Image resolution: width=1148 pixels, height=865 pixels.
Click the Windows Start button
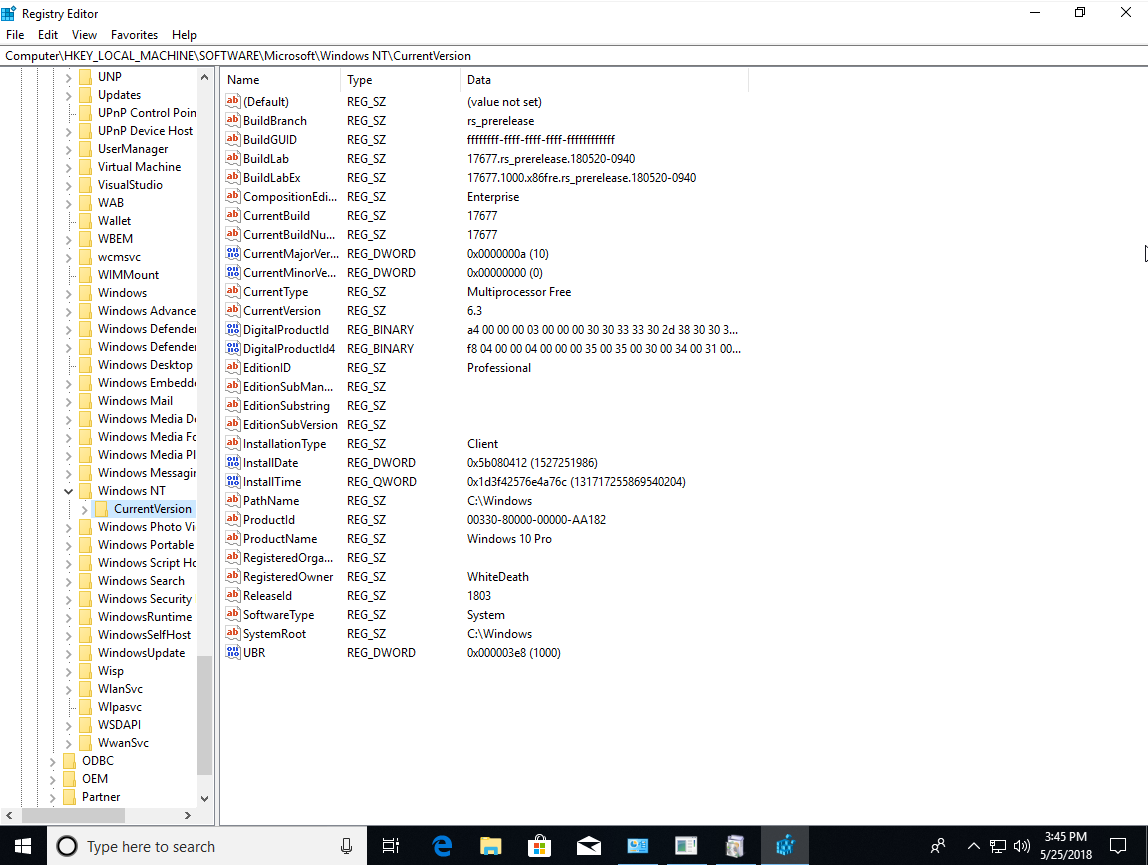point(23,846)
